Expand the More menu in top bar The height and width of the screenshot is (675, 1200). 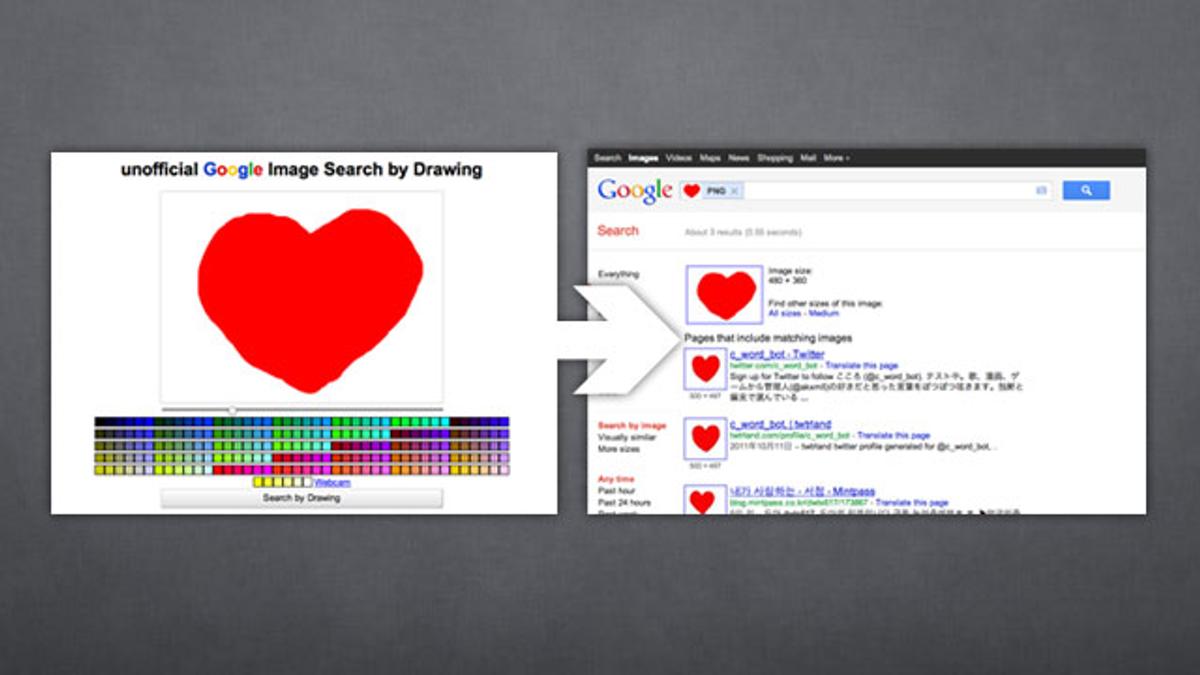pos(836,158)
